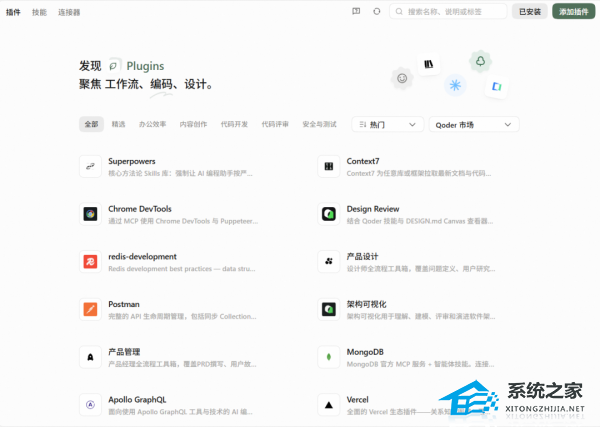This screenshot has height=427, width=600.
Task: Select the redis-development plugin icon
Action: pyautogui.click(x=90, y=262)
